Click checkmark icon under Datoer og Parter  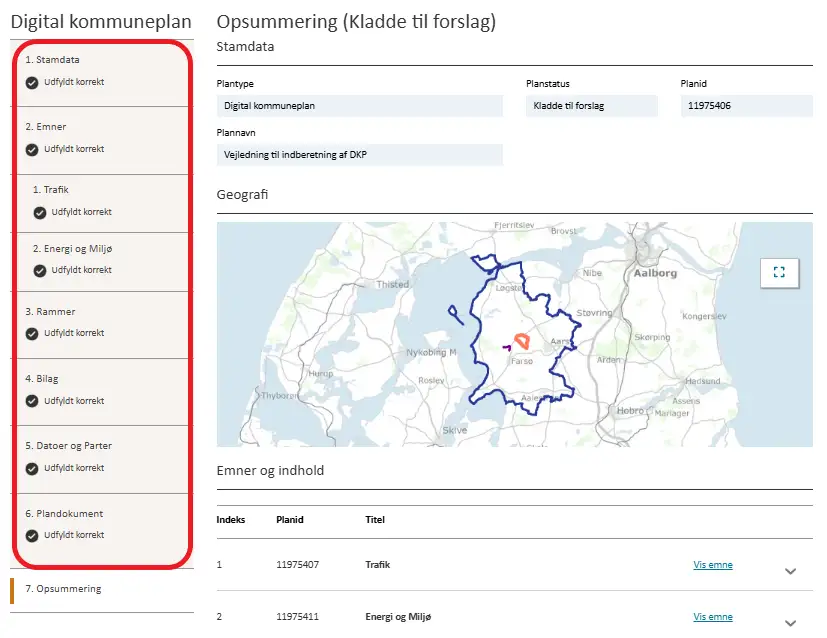32,468
